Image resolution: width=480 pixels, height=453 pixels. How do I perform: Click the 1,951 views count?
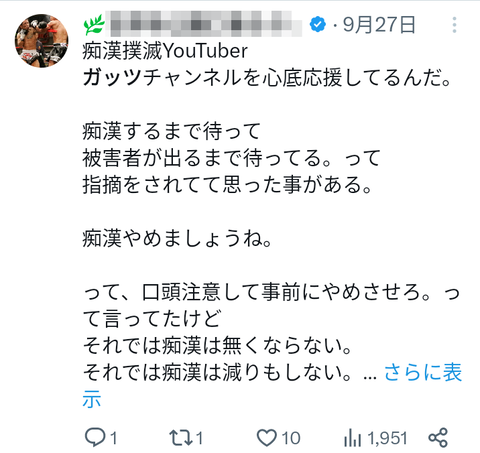387,438
